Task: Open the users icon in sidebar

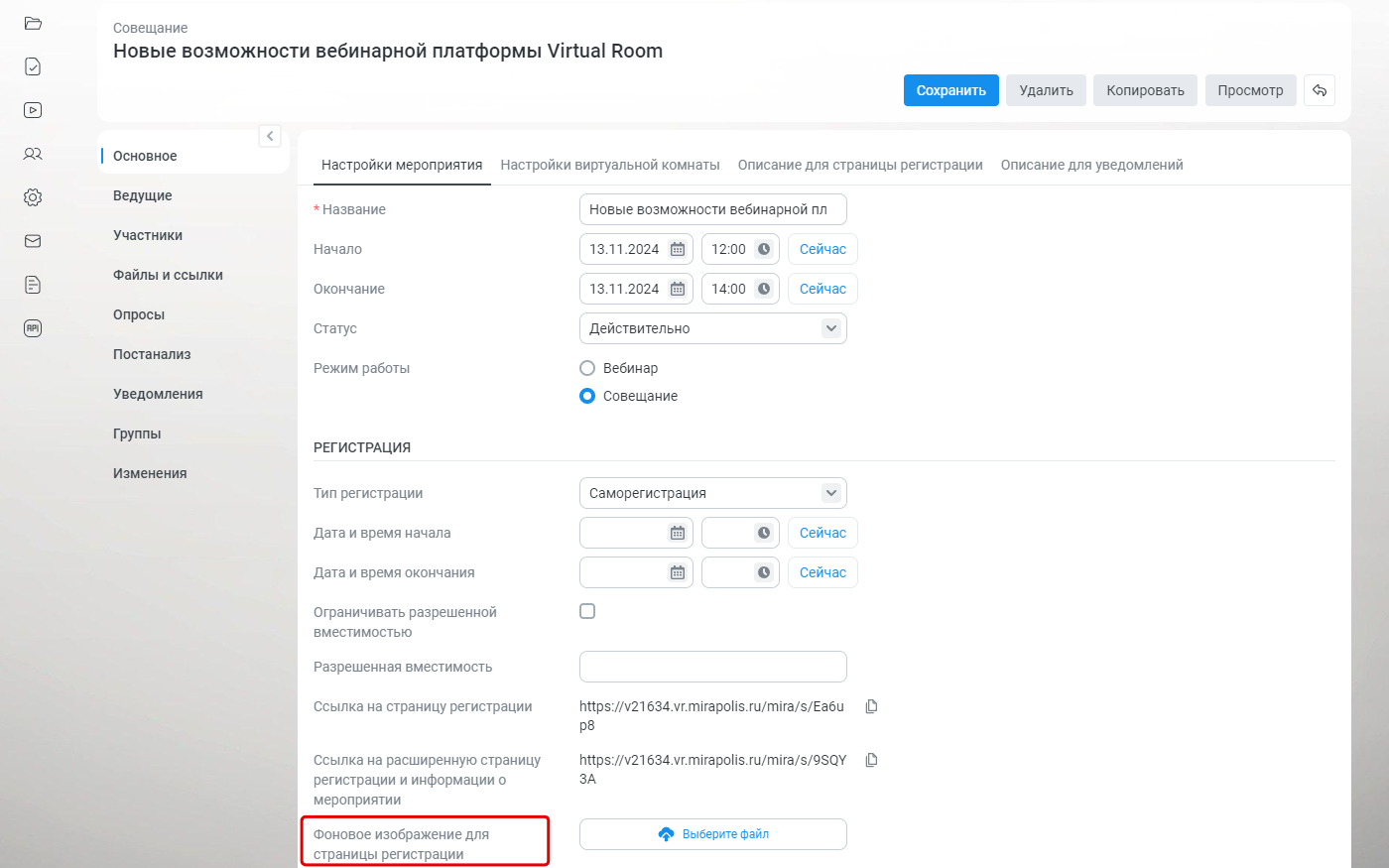Action: tap(33, 154)
